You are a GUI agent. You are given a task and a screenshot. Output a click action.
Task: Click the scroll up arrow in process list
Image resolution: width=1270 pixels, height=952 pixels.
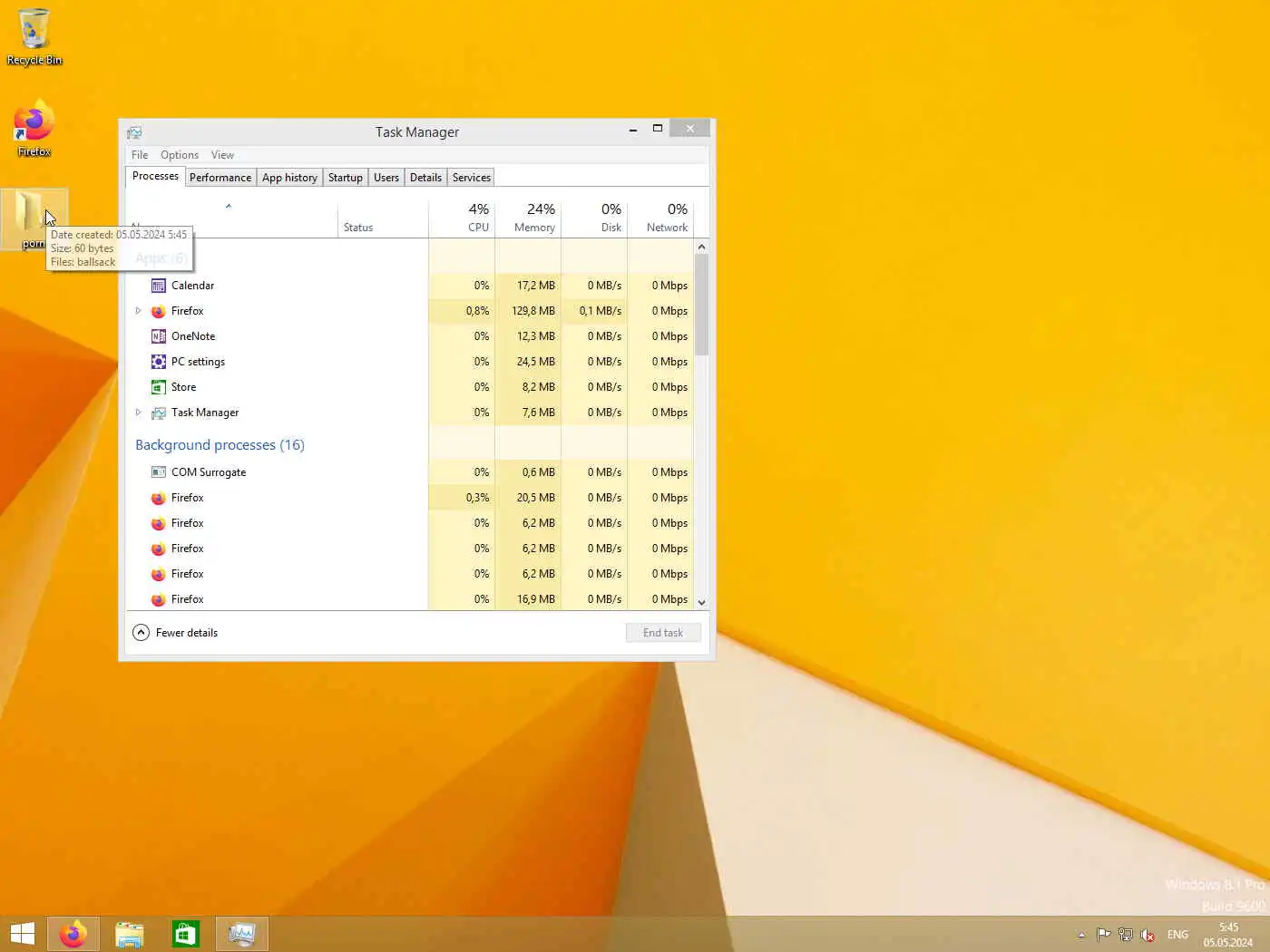click(x=701, y=247)
